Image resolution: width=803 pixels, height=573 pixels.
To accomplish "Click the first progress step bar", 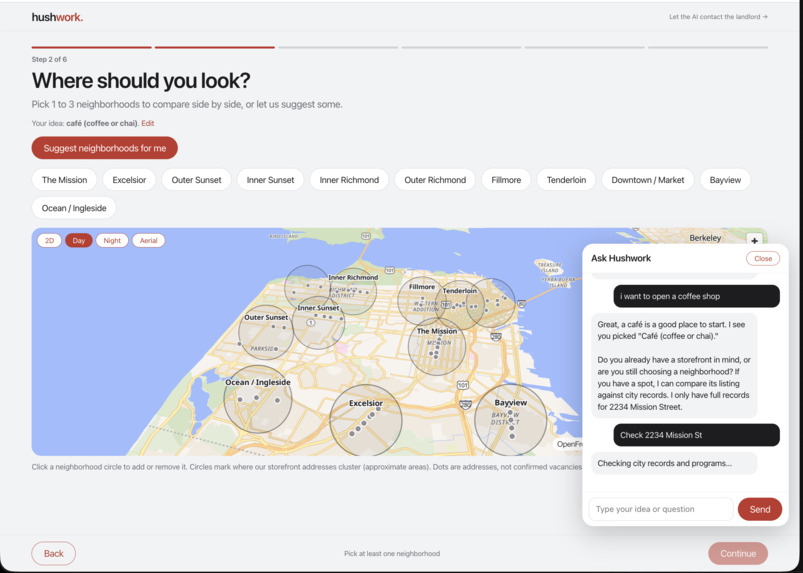I will pos(92,47).
